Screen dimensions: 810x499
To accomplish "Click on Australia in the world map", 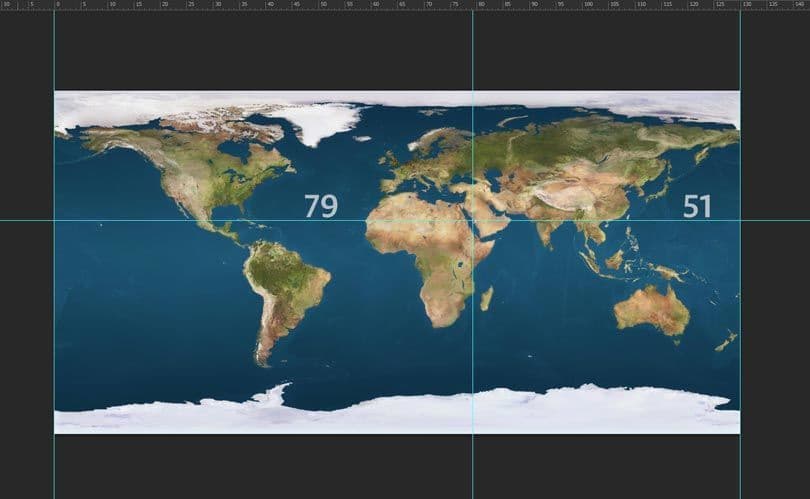I will pos(653,311).
